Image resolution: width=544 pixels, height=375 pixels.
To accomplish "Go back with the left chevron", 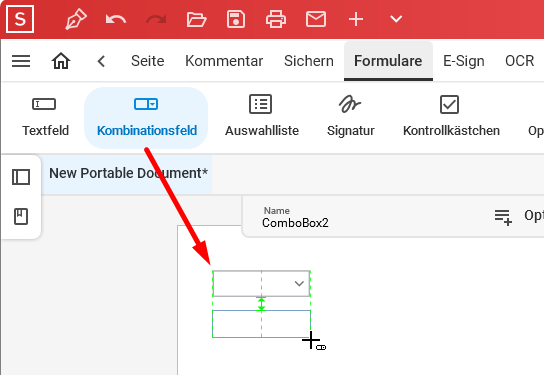I will pos(101,61).
